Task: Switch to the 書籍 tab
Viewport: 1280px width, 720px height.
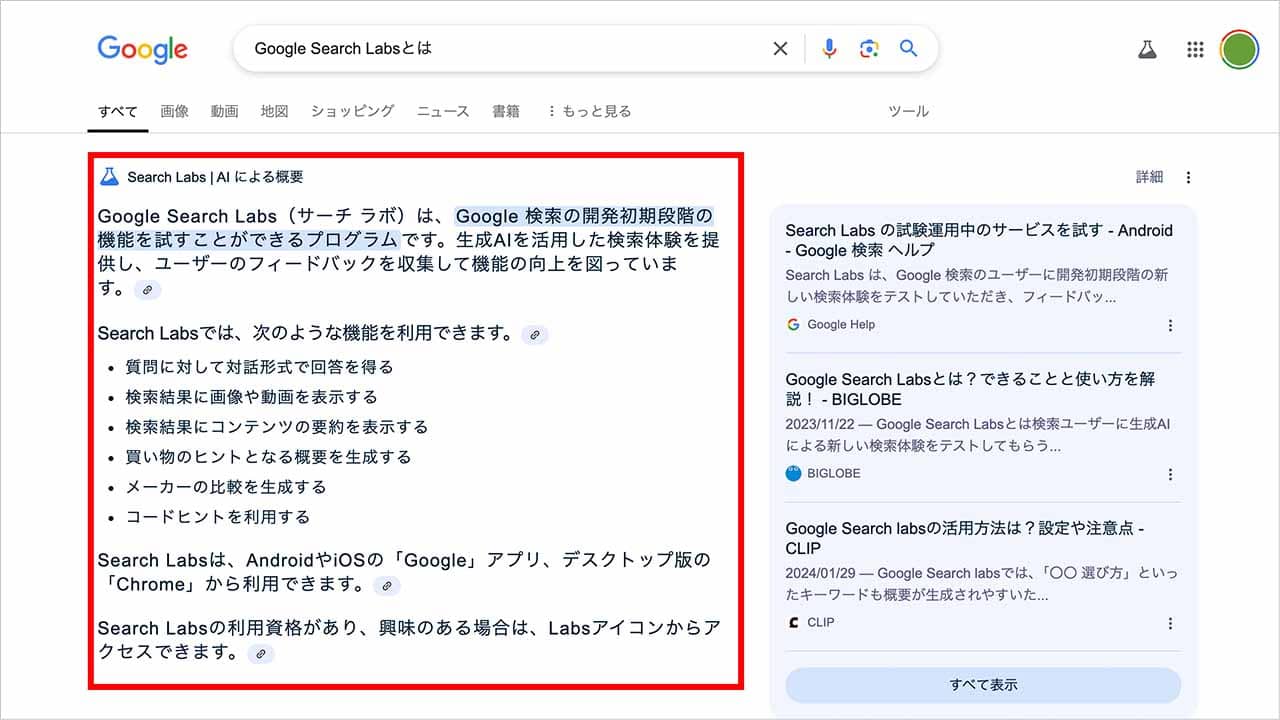Action: (x=506, y=111)
